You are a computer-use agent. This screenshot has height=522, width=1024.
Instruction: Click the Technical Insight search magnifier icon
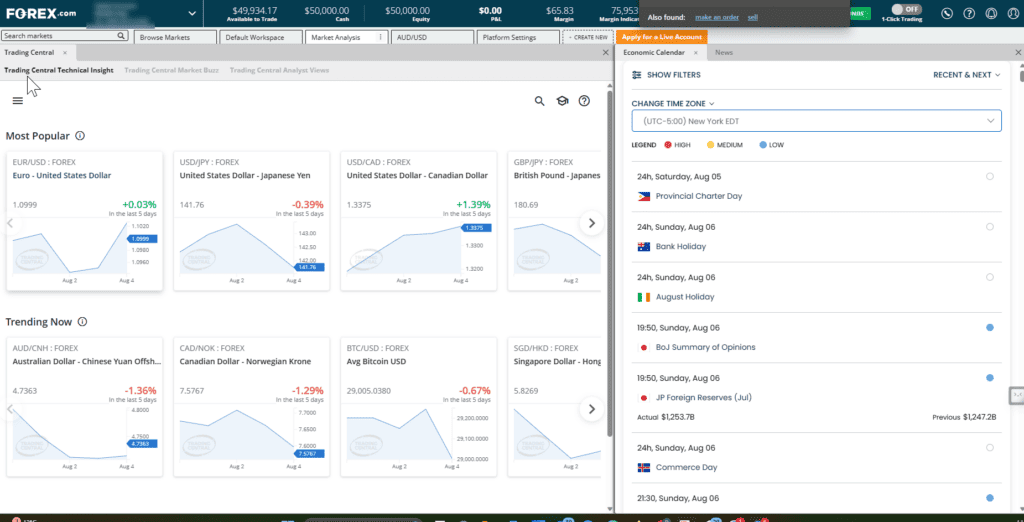(x=539, y=101)
